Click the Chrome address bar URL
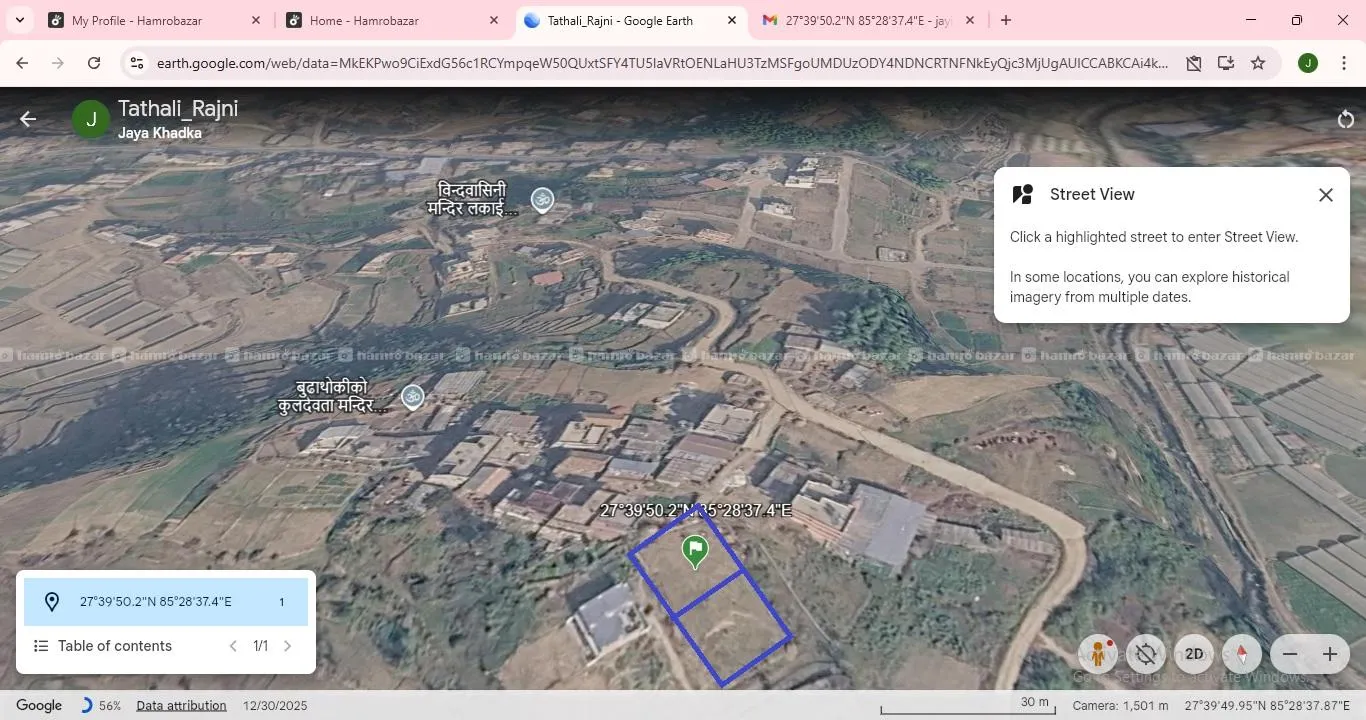The width and height of the screenshot is (1366, 720). pos(660,63)
